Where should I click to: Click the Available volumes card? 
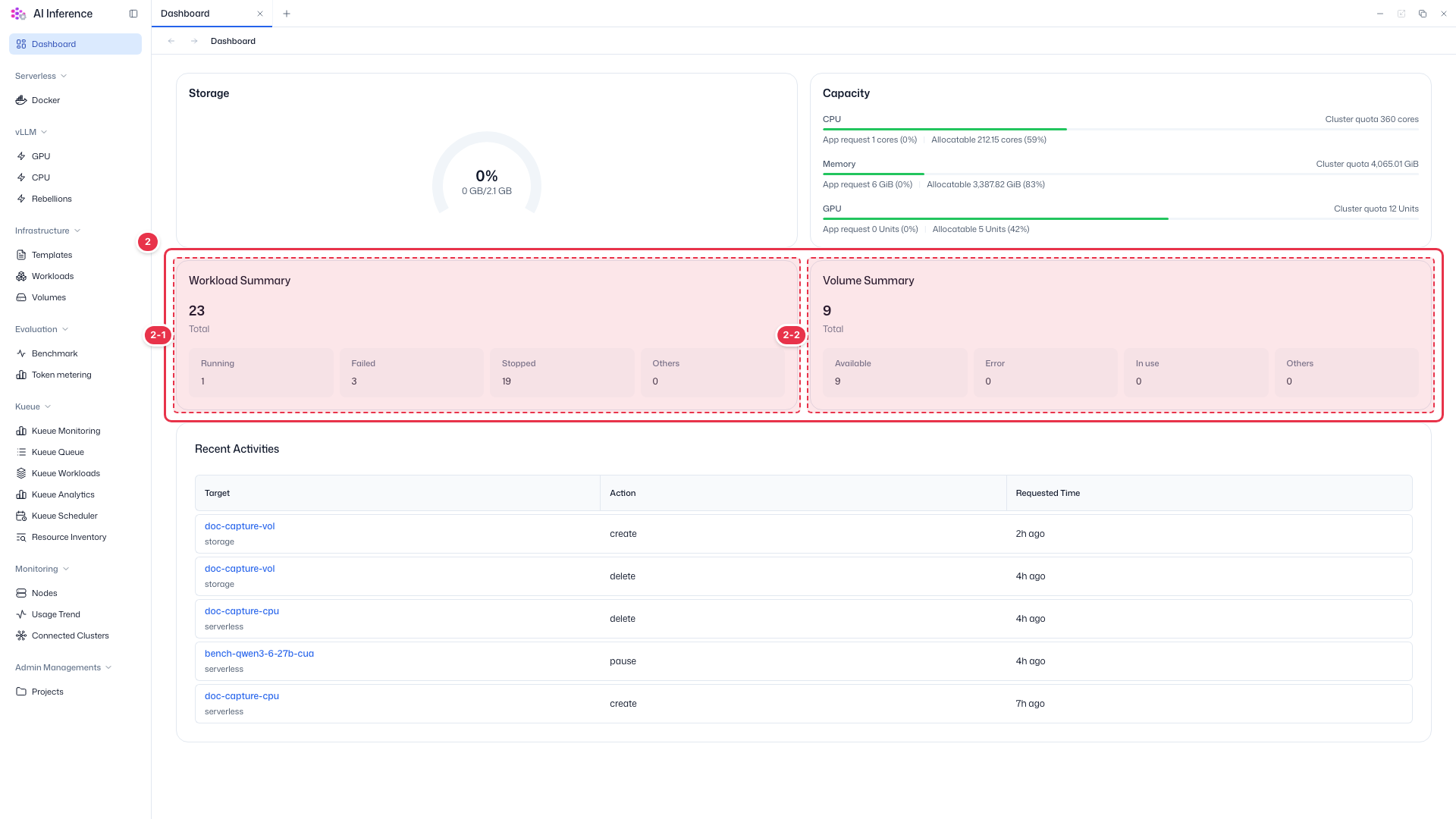click(x=895, y=372)
